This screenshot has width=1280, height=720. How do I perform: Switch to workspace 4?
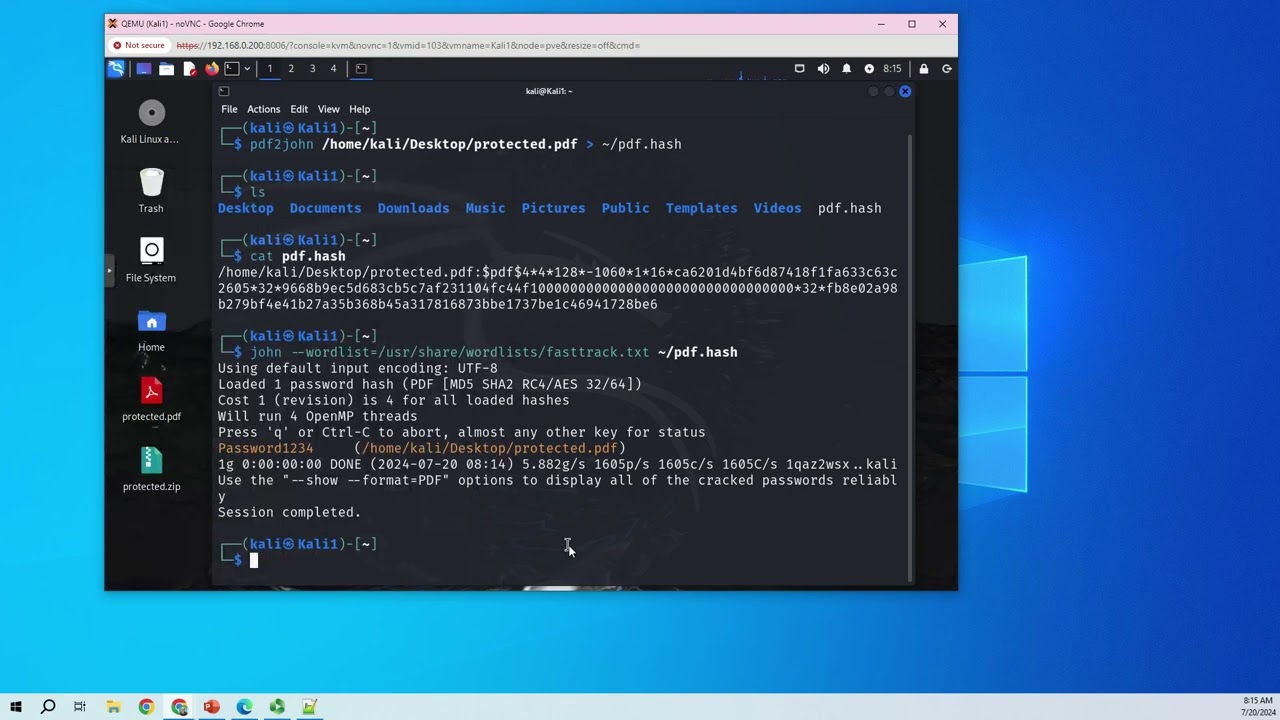pos(333,69)
